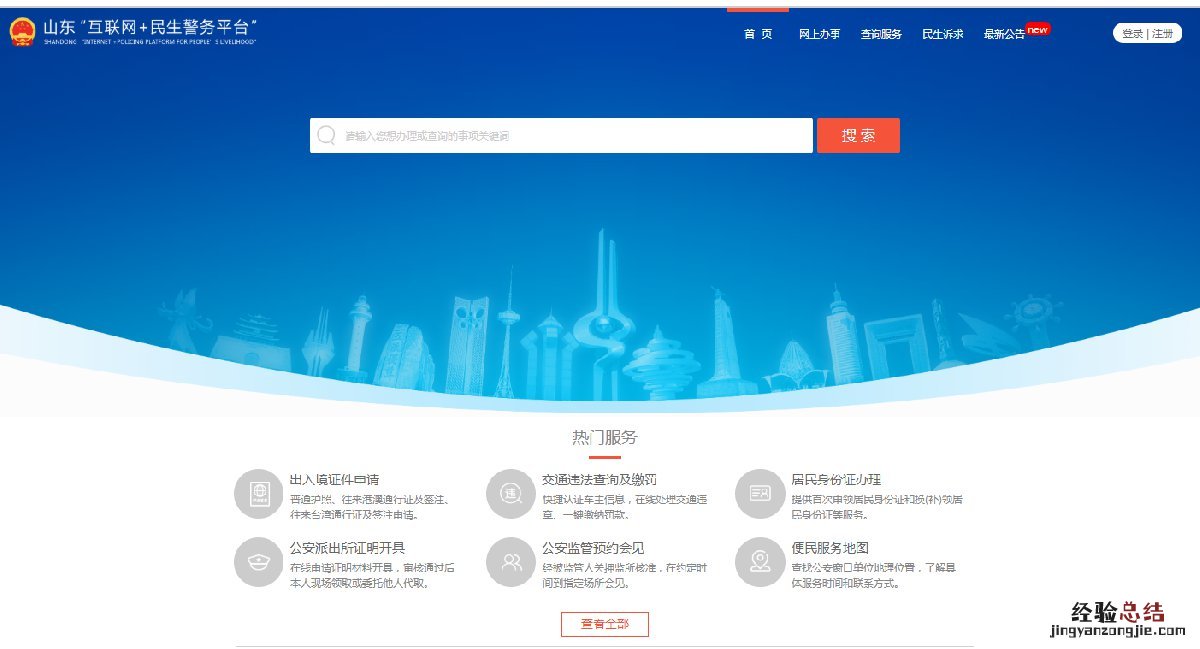Click the description under 居民身份证办理

pos(877,507)
